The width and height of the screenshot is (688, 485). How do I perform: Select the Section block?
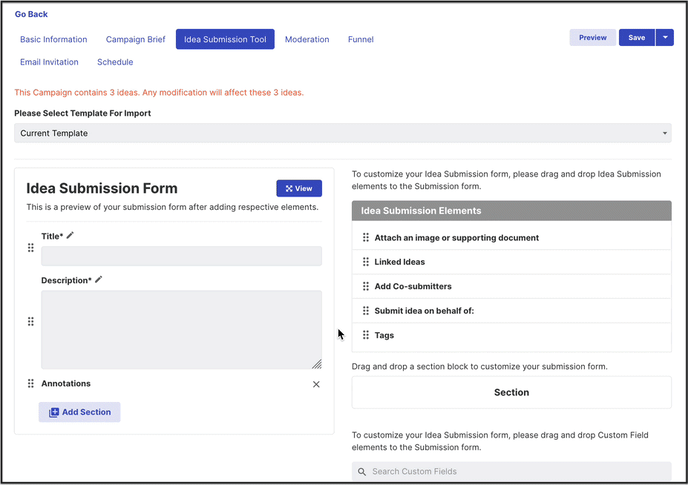(x=511, y=392)
